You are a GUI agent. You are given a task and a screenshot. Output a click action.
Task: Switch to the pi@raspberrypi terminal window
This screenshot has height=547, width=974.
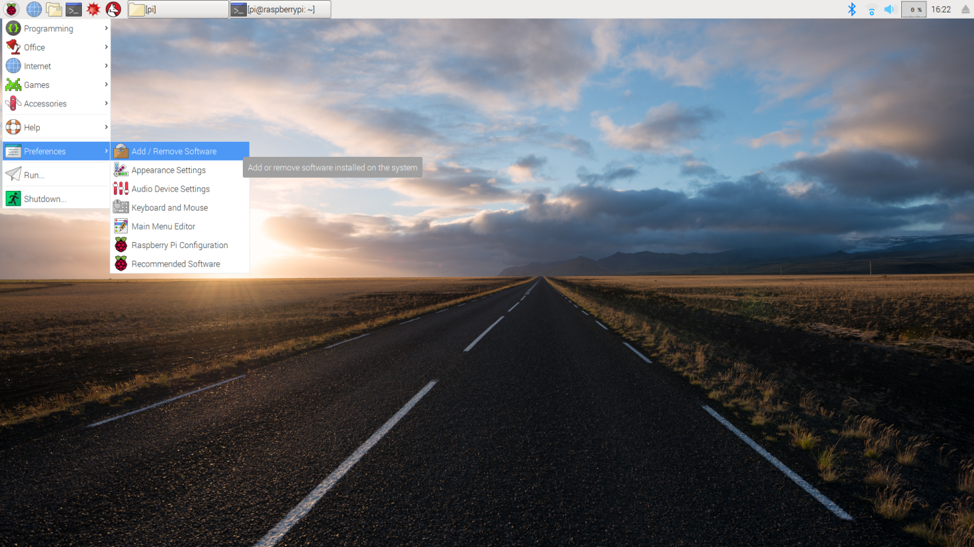coord(280,9)
